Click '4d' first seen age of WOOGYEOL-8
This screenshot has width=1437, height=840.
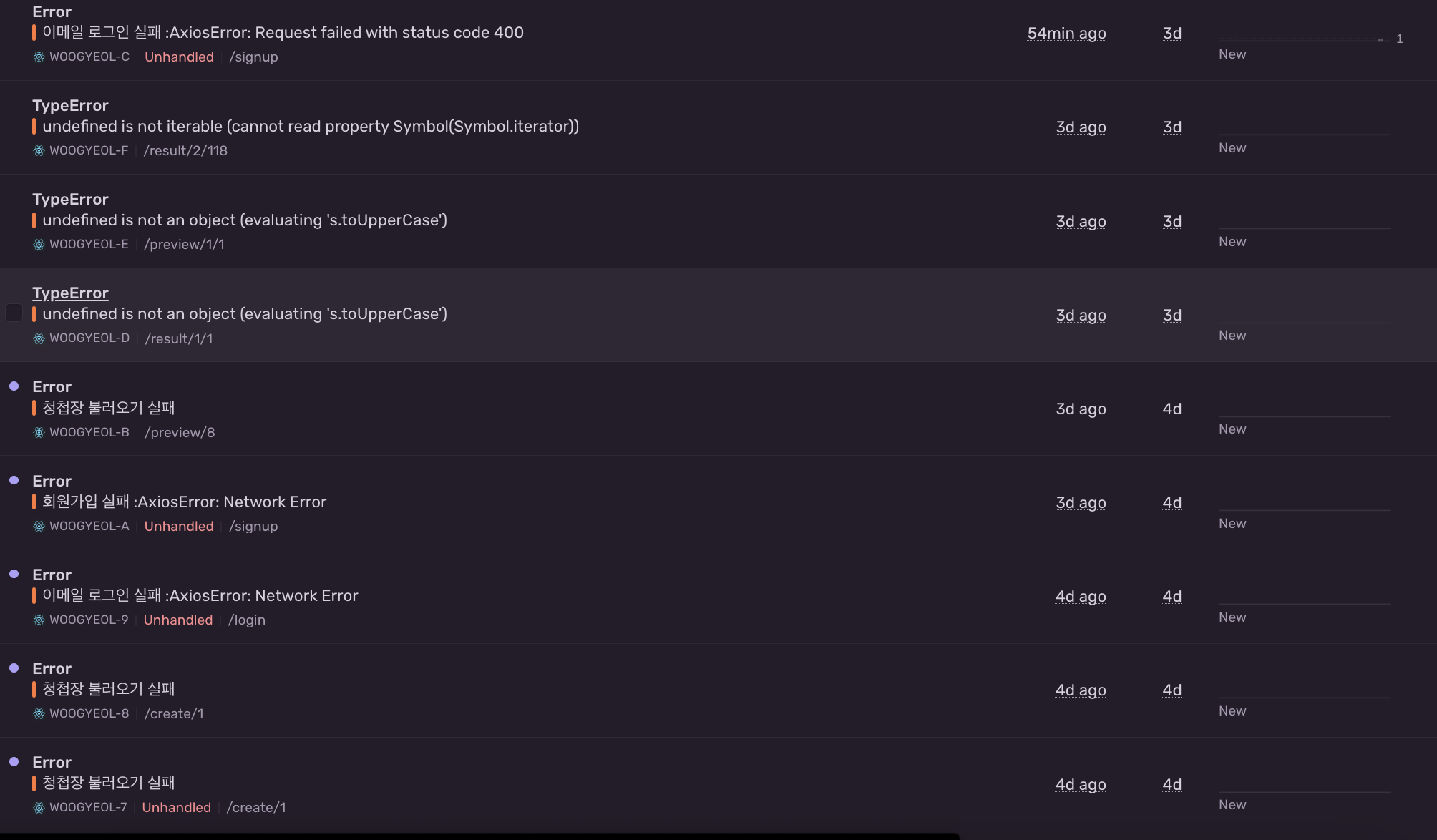[x=1171, y=690]
